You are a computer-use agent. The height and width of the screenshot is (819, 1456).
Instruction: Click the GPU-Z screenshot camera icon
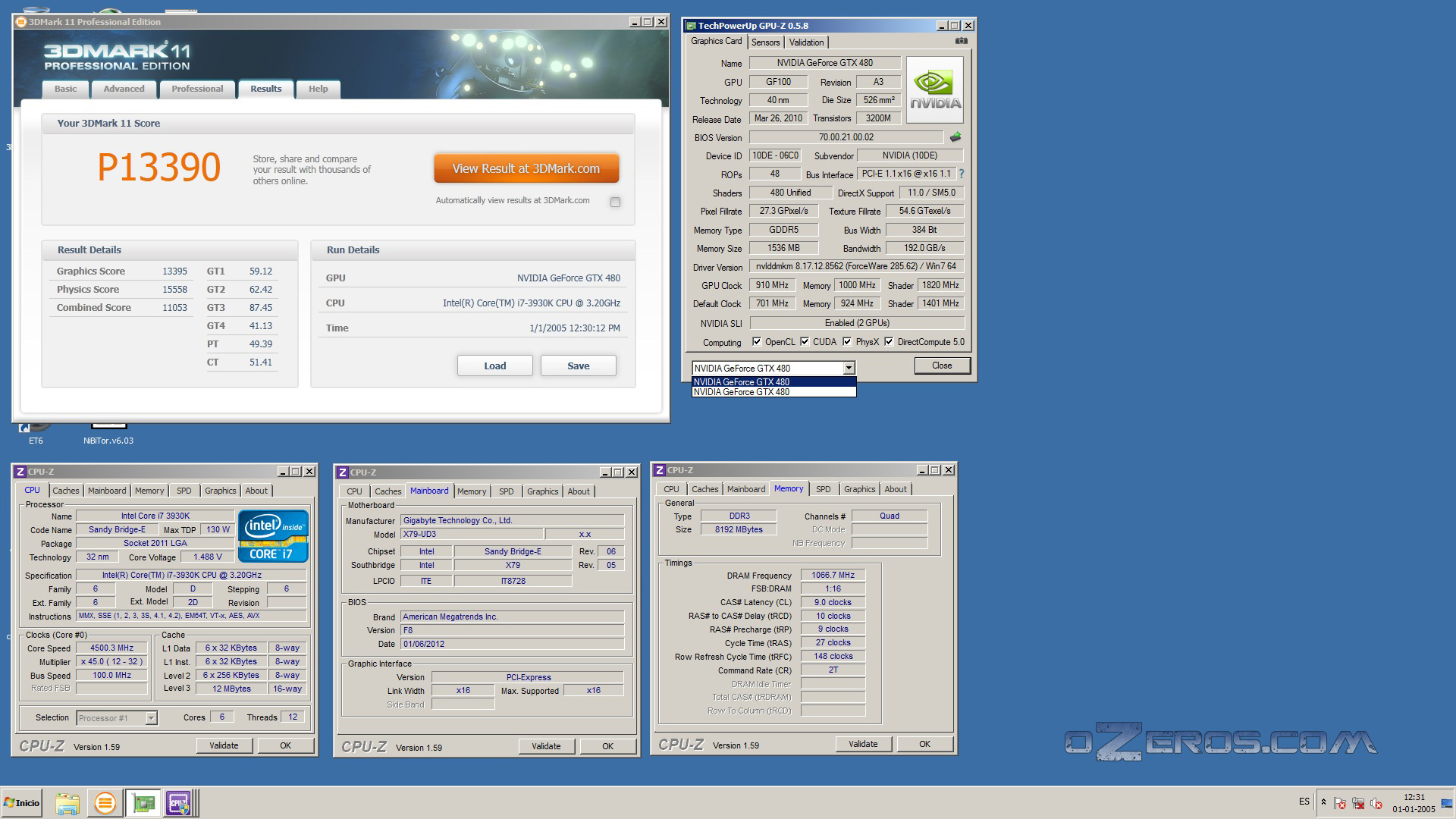[961, 41]
